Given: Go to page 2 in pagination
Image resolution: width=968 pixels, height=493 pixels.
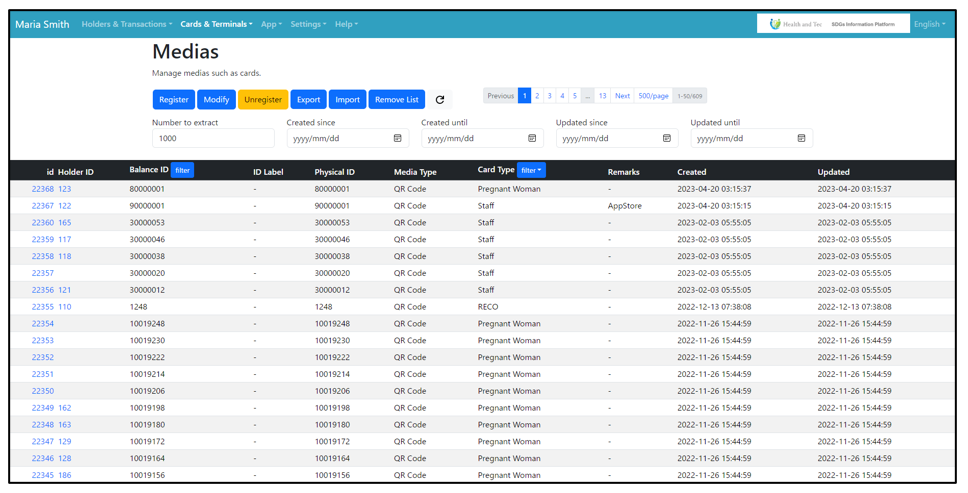Looking at the screenshot, I should [537, 96].
